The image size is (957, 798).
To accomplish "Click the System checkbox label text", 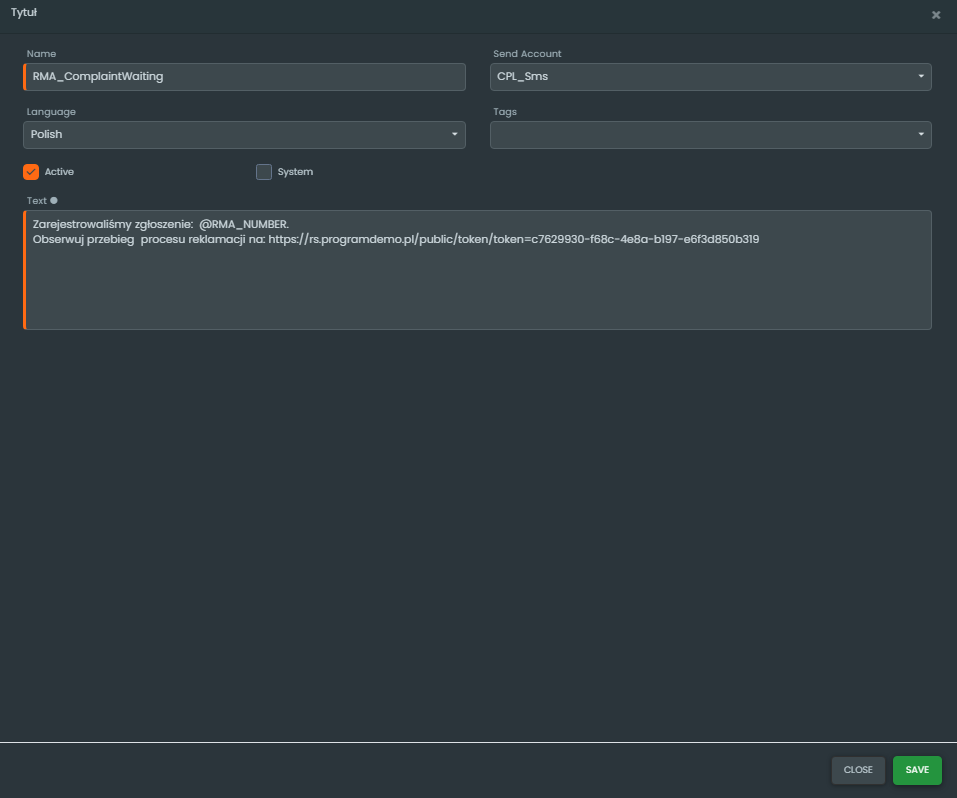I will pos(295,172).
